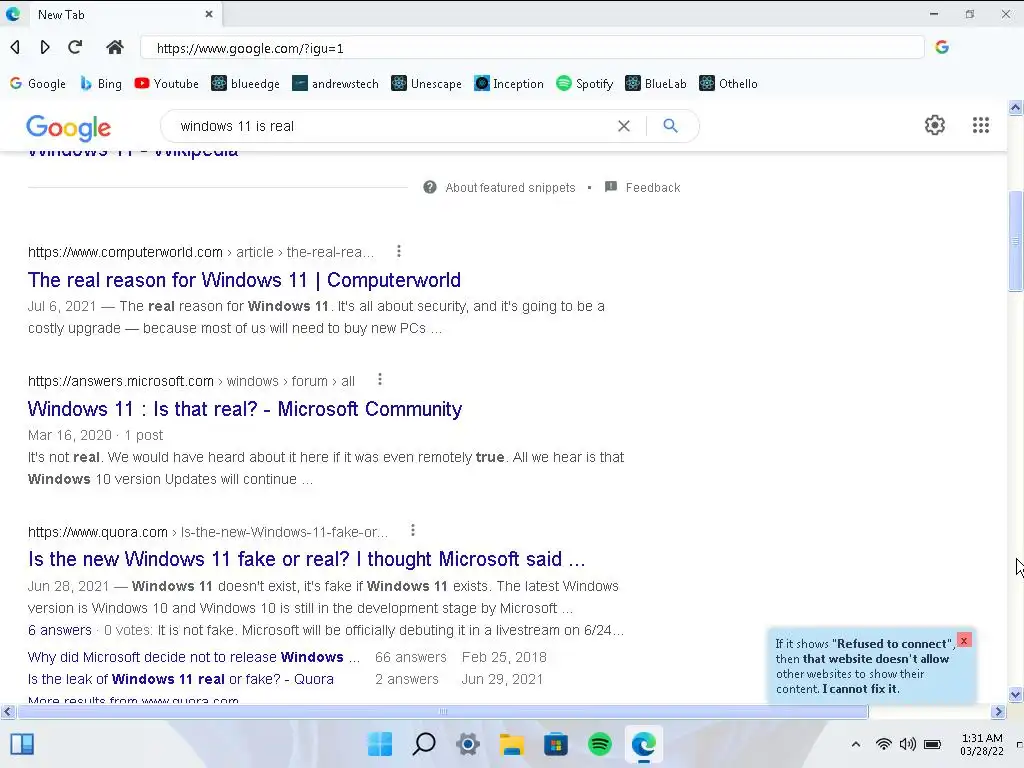Click the battery tray icon

[x=933, y=744]
